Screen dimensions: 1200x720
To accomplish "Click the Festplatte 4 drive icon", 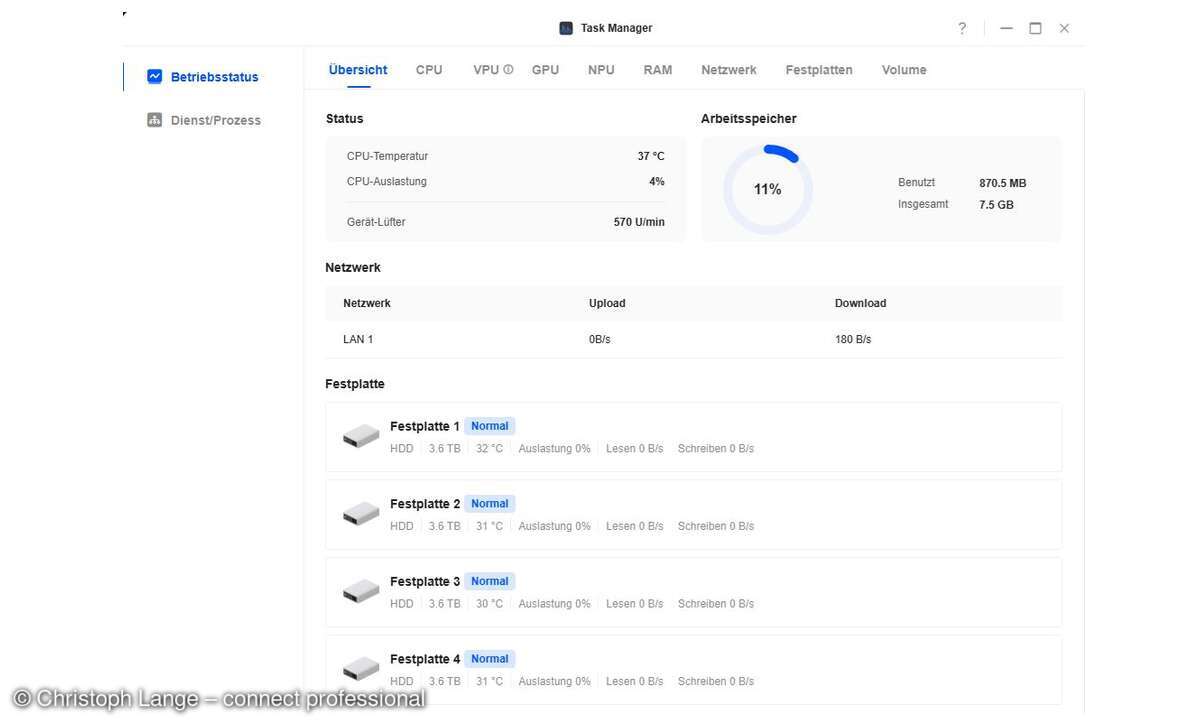I will 361,669.
